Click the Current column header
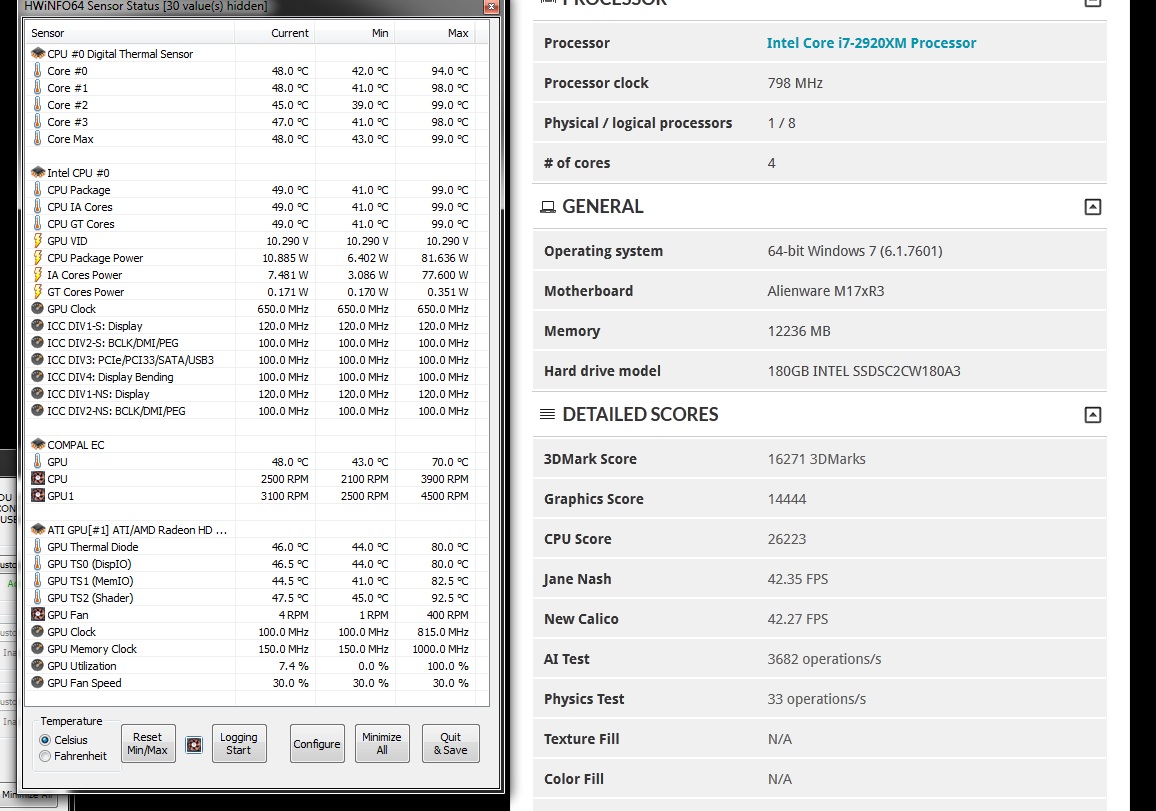 tap(275, 33)
